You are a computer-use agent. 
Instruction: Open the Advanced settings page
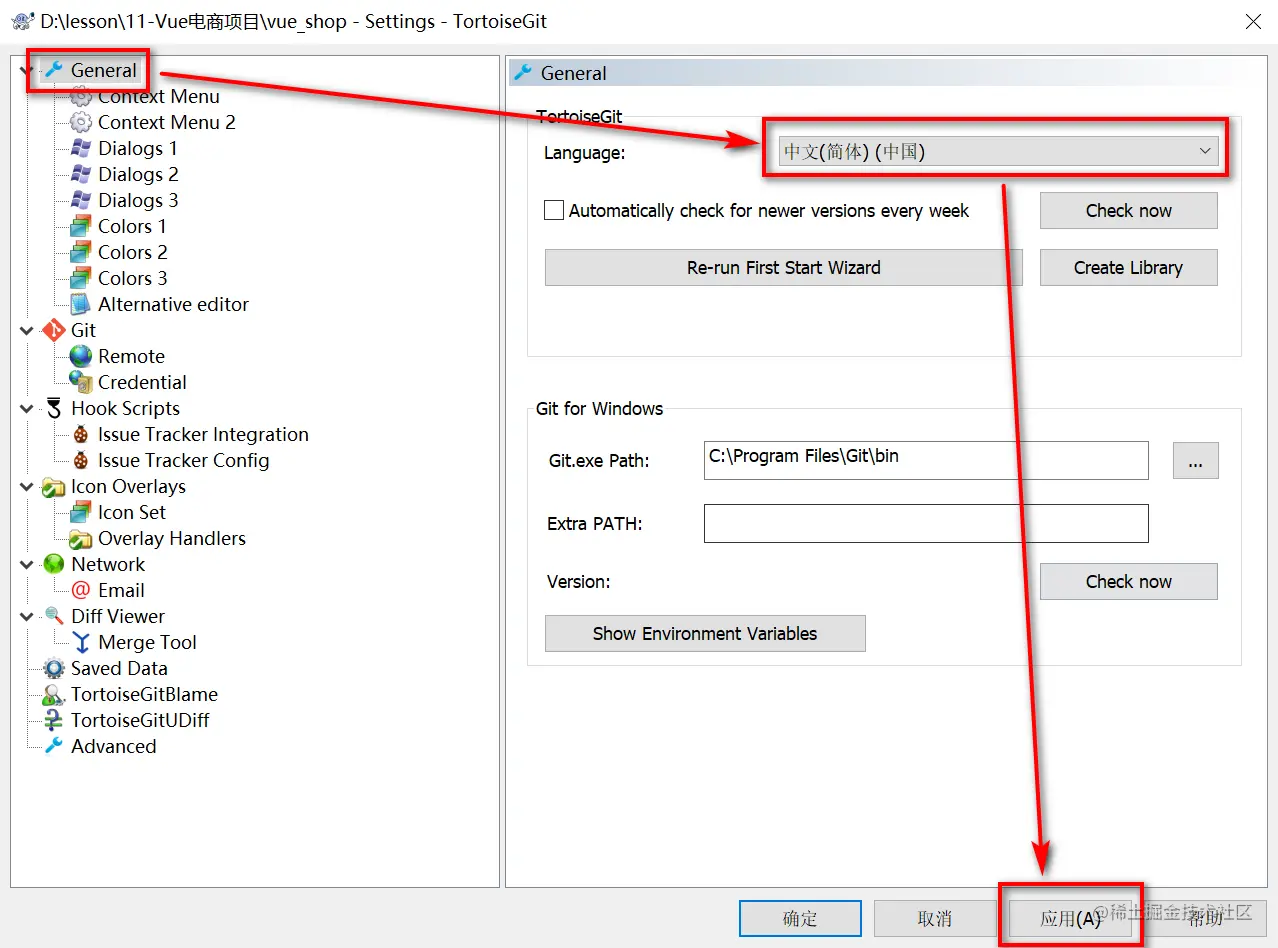pyautogui.click(x=113, y=746)
